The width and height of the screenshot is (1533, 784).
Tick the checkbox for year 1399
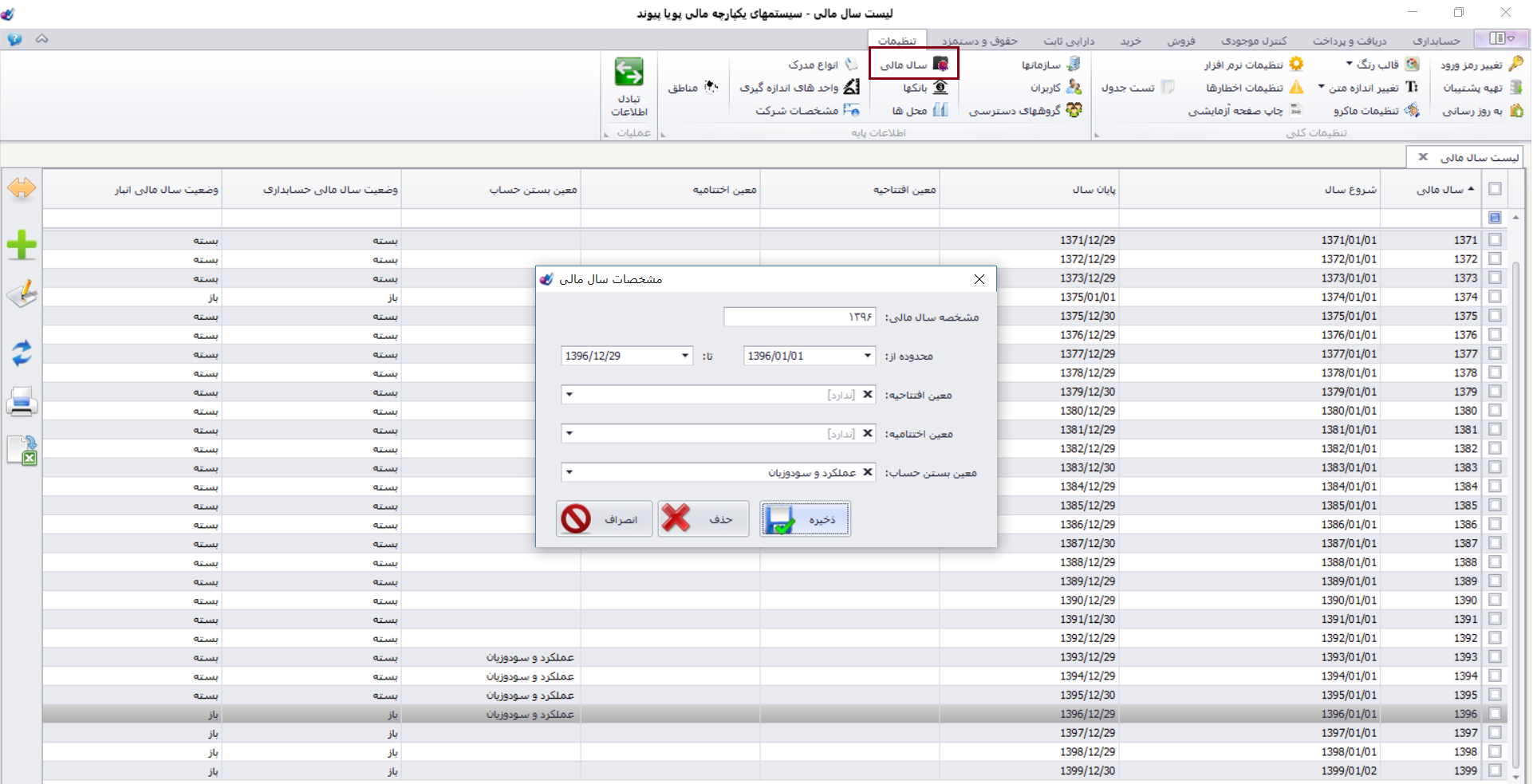1495,771
